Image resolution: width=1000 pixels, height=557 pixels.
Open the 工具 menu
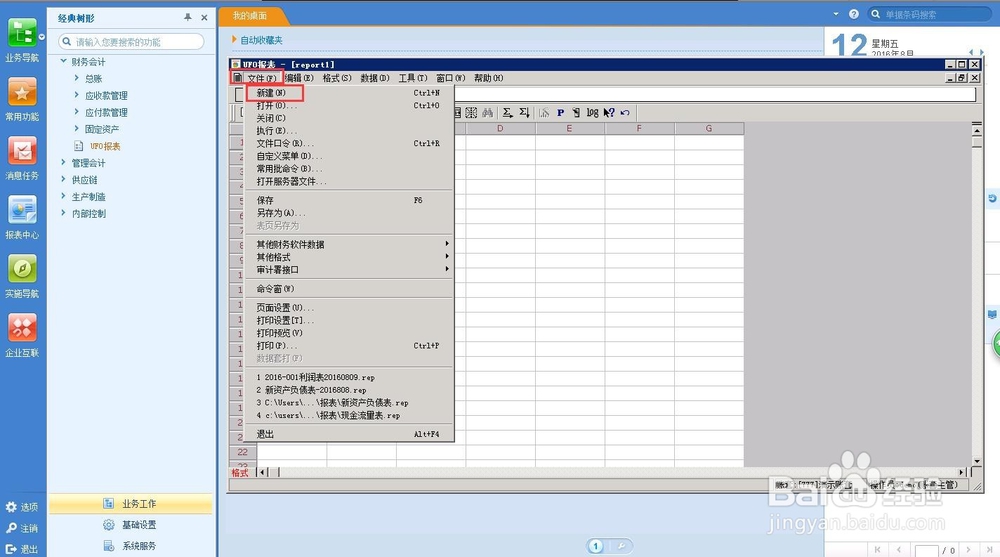pos(413,78)
